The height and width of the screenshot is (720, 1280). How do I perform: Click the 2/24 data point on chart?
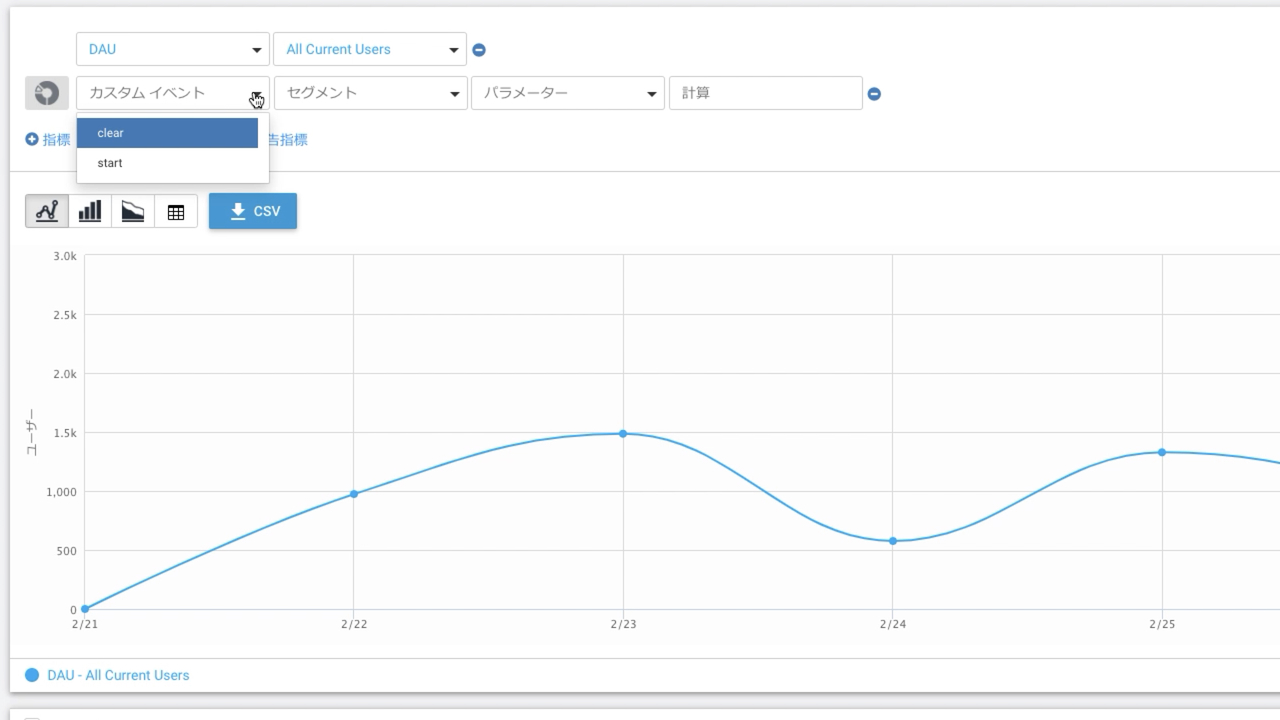coord(893,541)
